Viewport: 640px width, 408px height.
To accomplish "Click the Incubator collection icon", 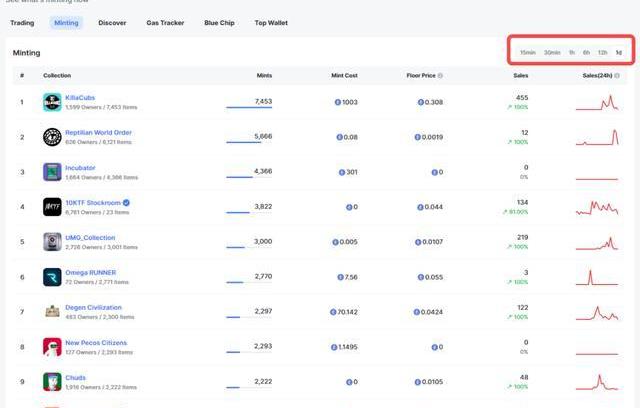I will pyautogui.click(x=52, y=172).
